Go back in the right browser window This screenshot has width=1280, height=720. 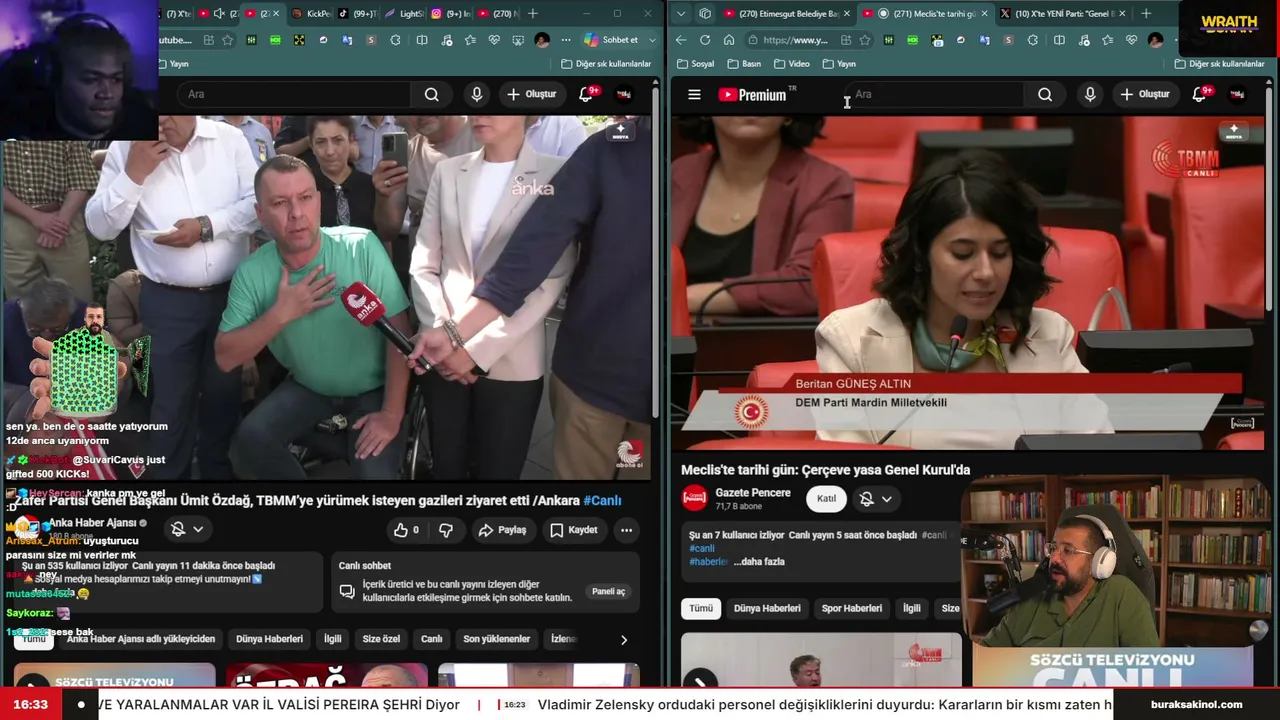coord(681,40)
